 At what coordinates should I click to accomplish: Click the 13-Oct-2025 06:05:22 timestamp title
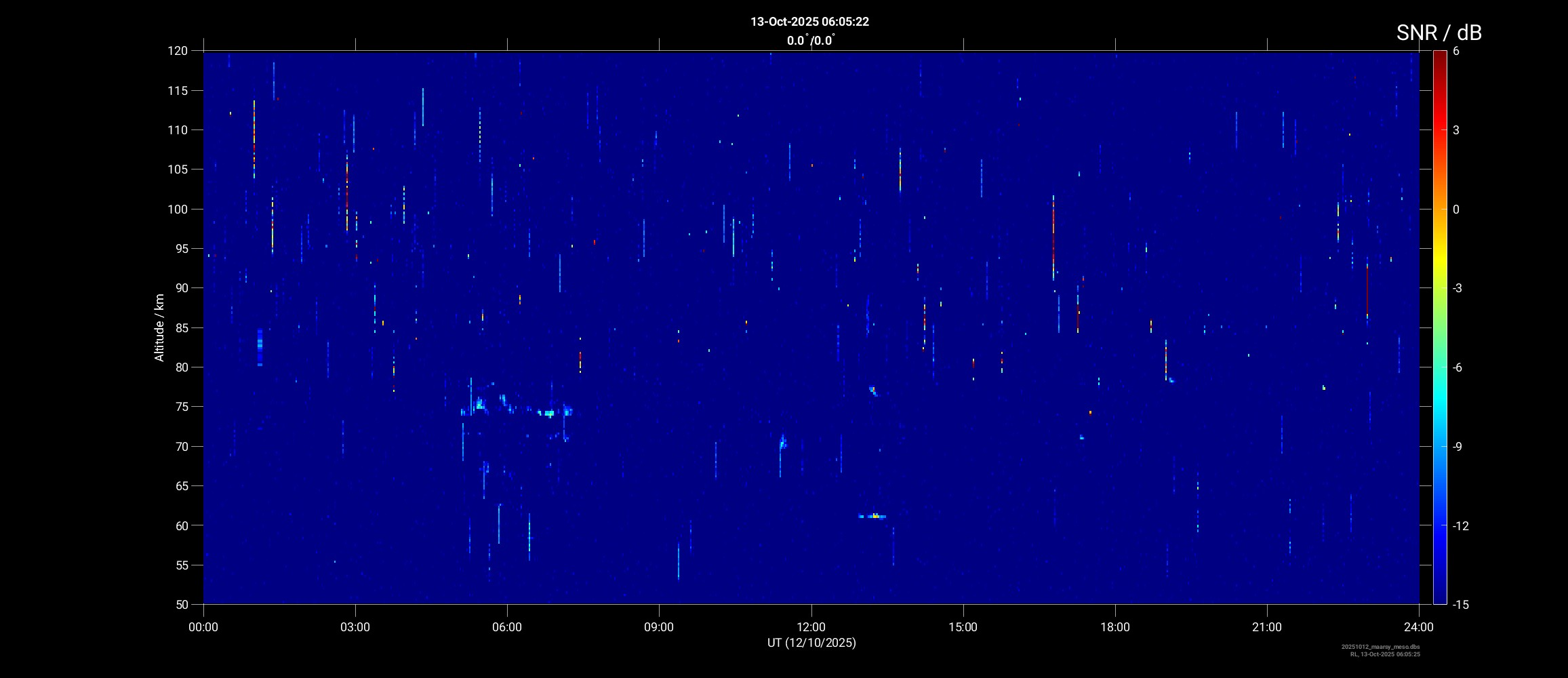coord(809,22)
